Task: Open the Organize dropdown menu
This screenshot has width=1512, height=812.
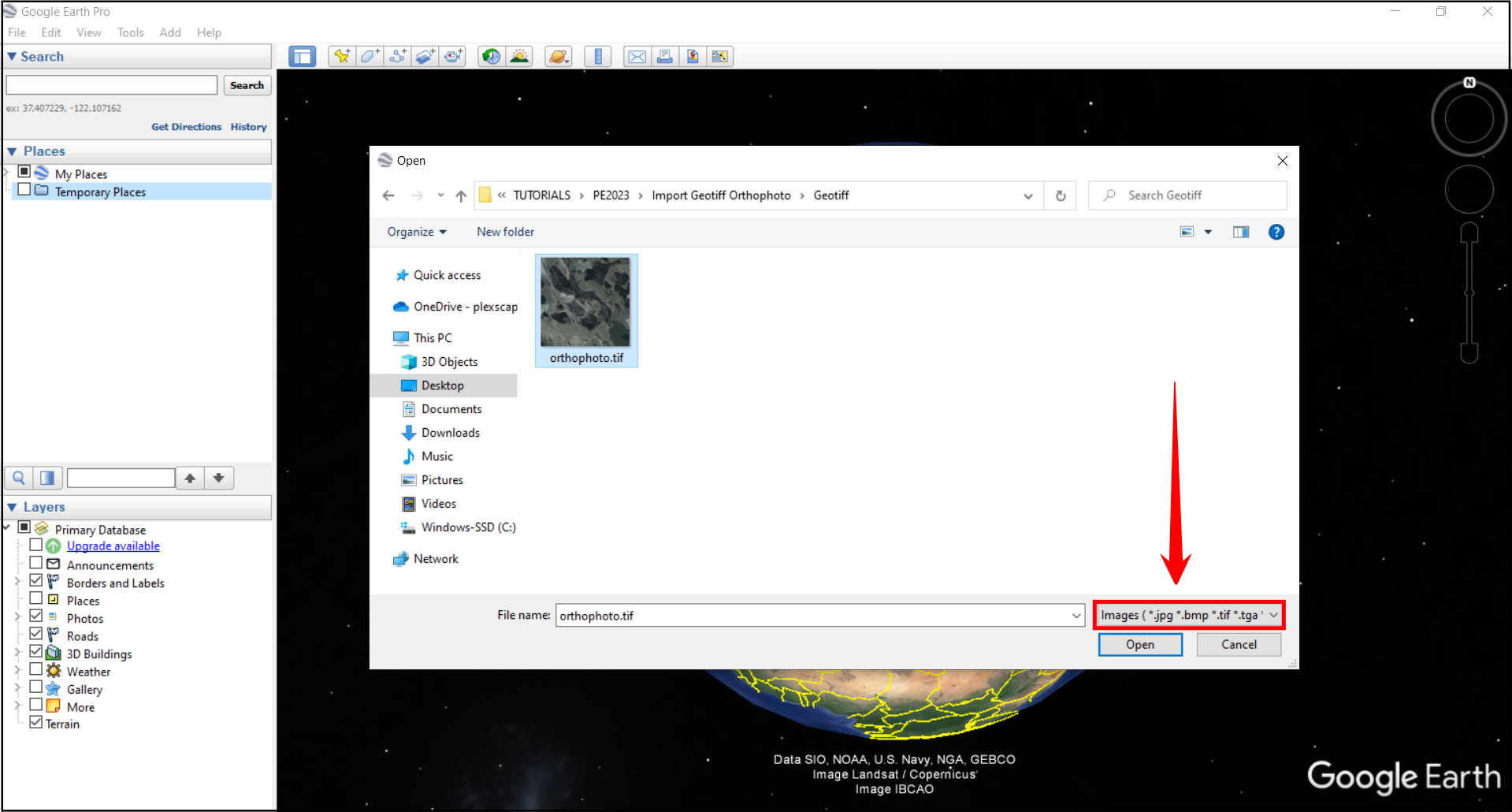Action: pos(417,232)
